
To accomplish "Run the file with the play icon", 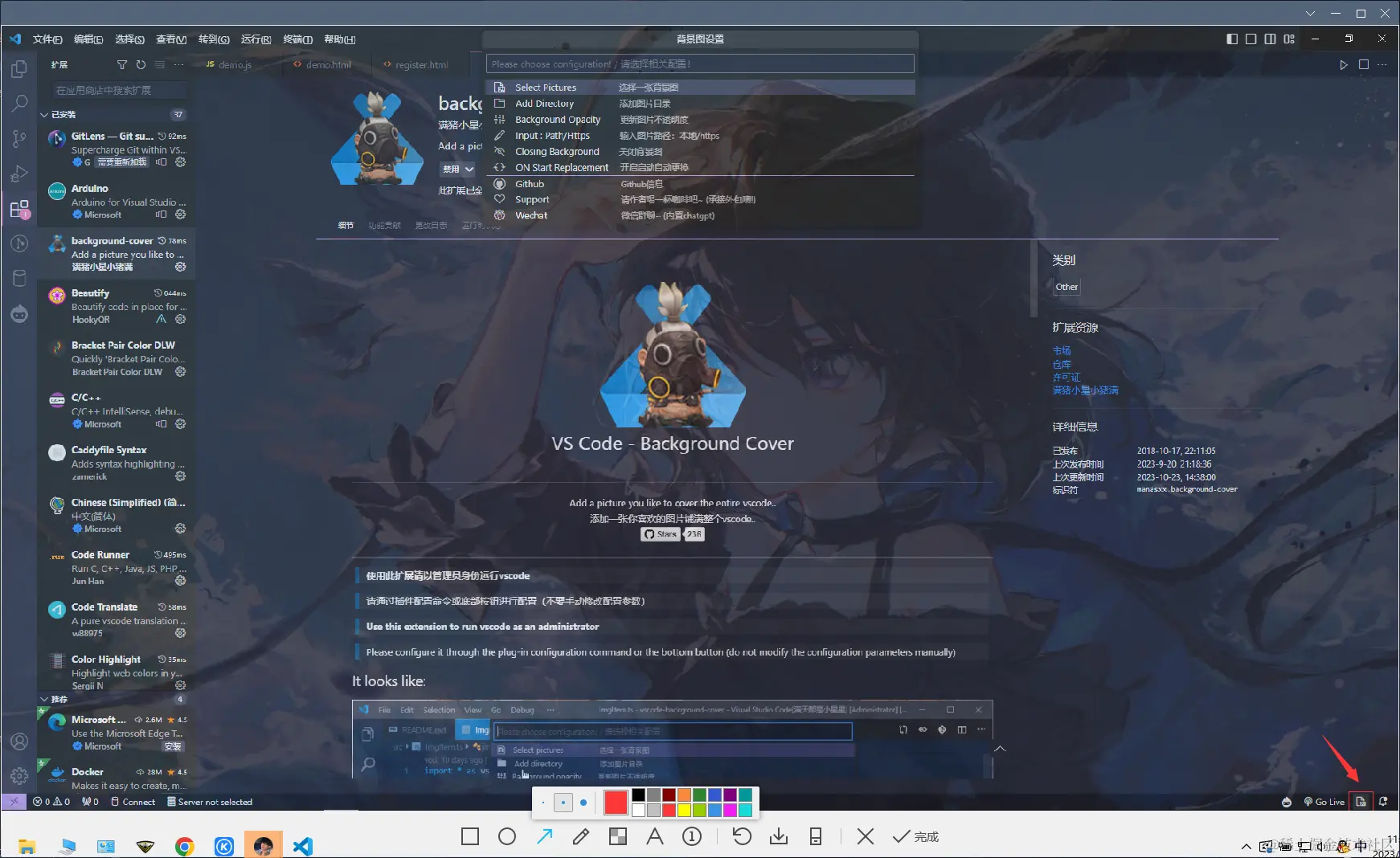I will pos(1343,65).
